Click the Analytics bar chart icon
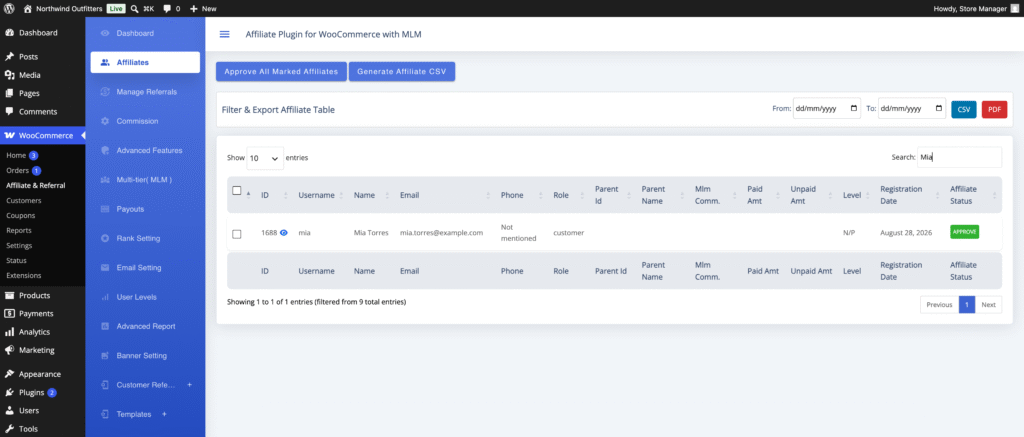 coord(10,332)
